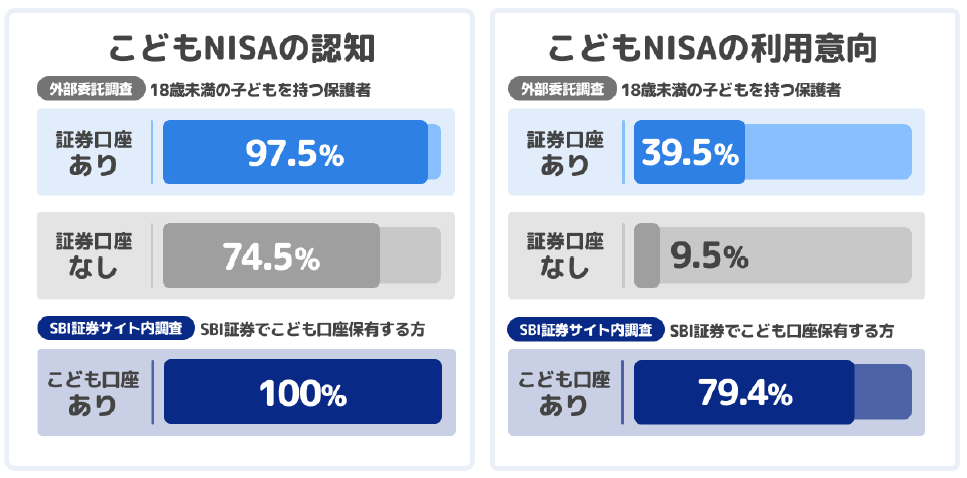Click right SBI証券サイト内調査 navy badge
The image size is (967, 478).
click(586, 329)
